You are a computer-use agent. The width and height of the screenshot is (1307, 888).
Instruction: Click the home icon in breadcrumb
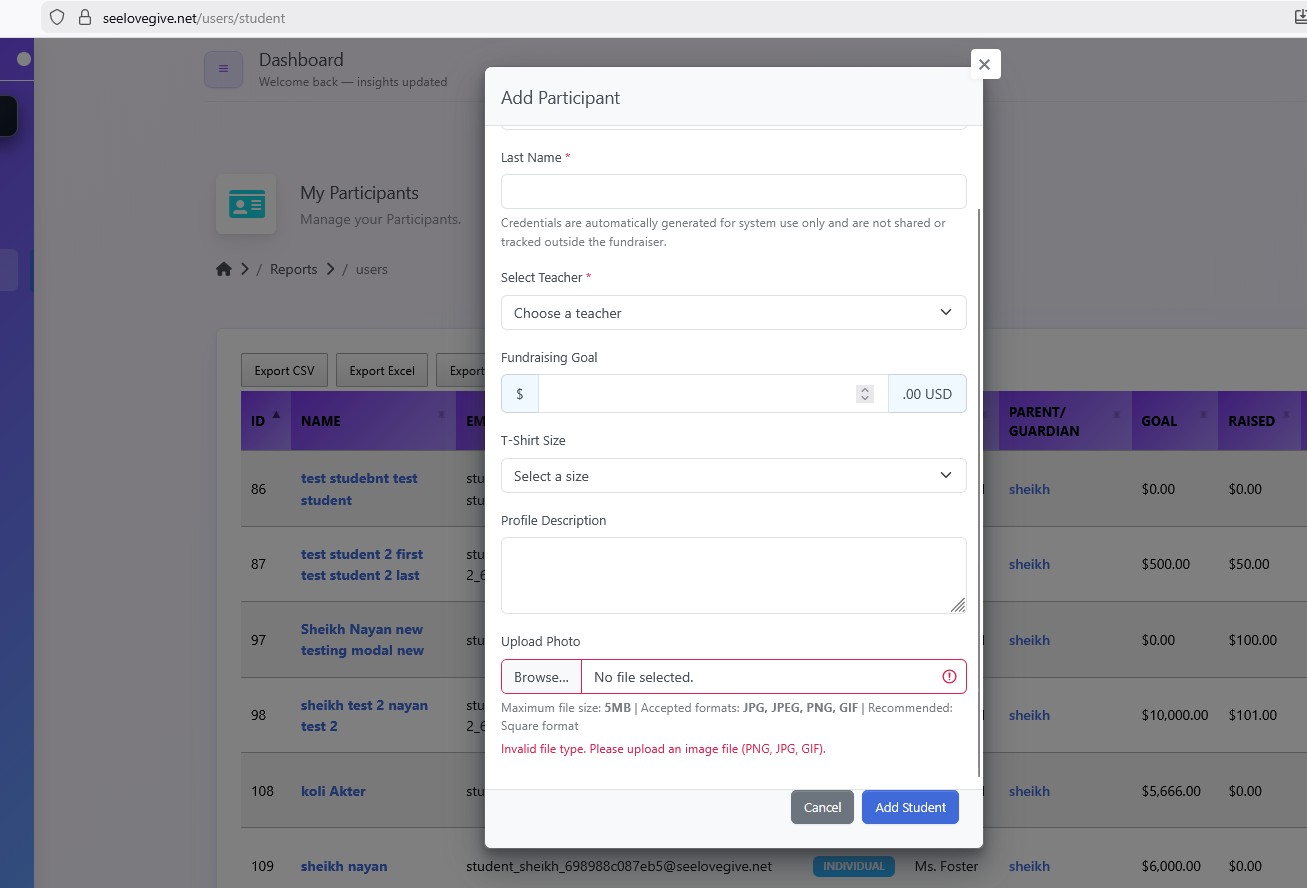[x=224, y=269]
